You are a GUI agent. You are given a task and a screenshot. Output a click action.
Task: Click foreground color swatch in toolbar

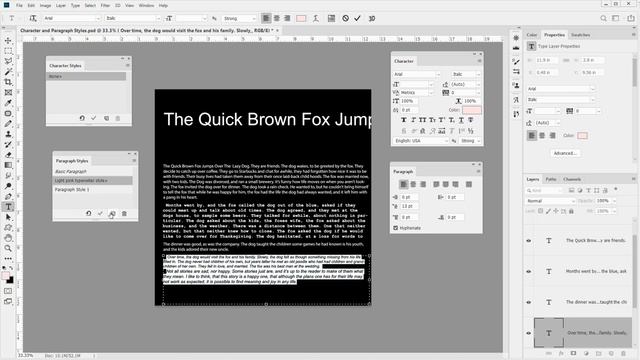6,276
